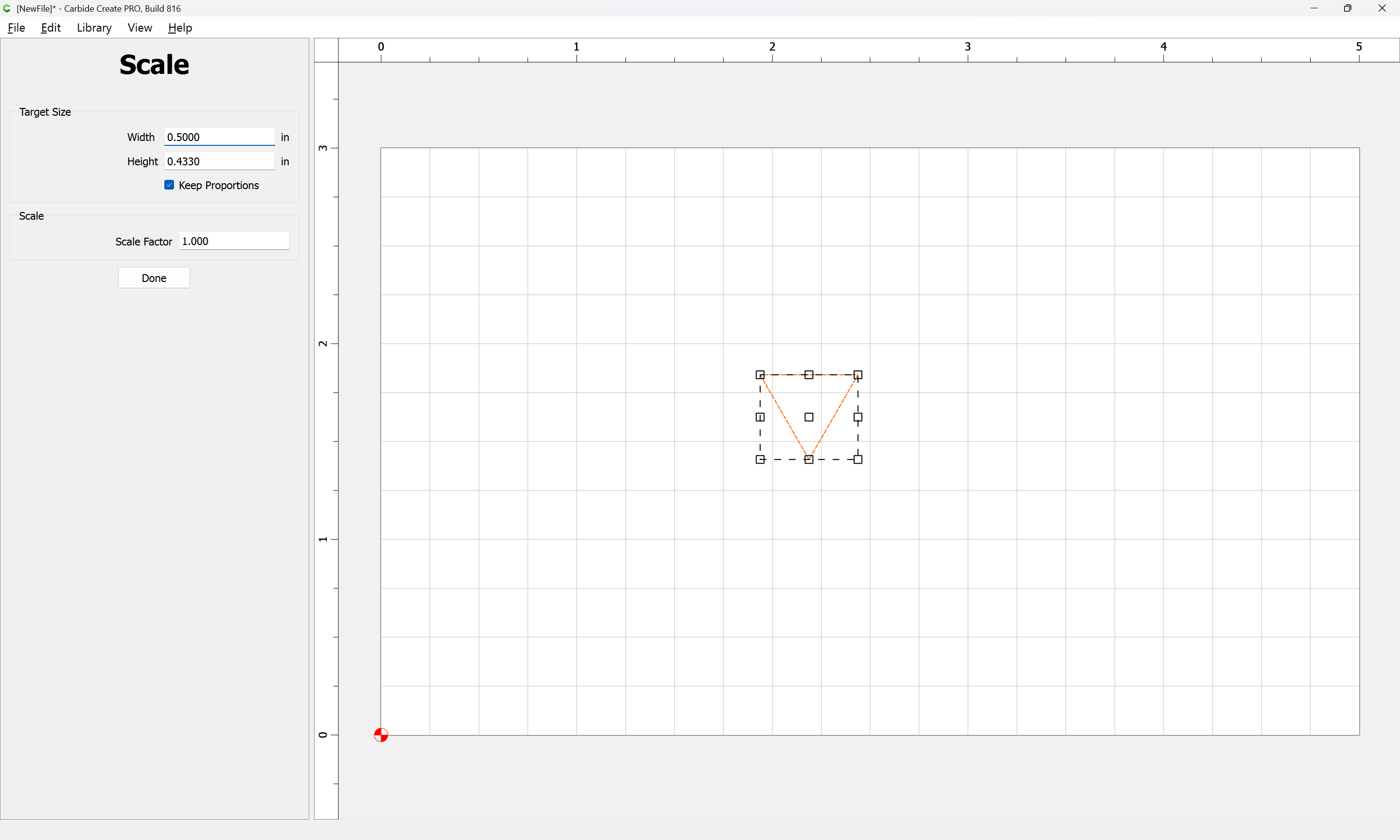Click the red origin marker on canvas
Image resolution: width=1400 pixels, height=840 pixels.
click(x=381, y=735)
